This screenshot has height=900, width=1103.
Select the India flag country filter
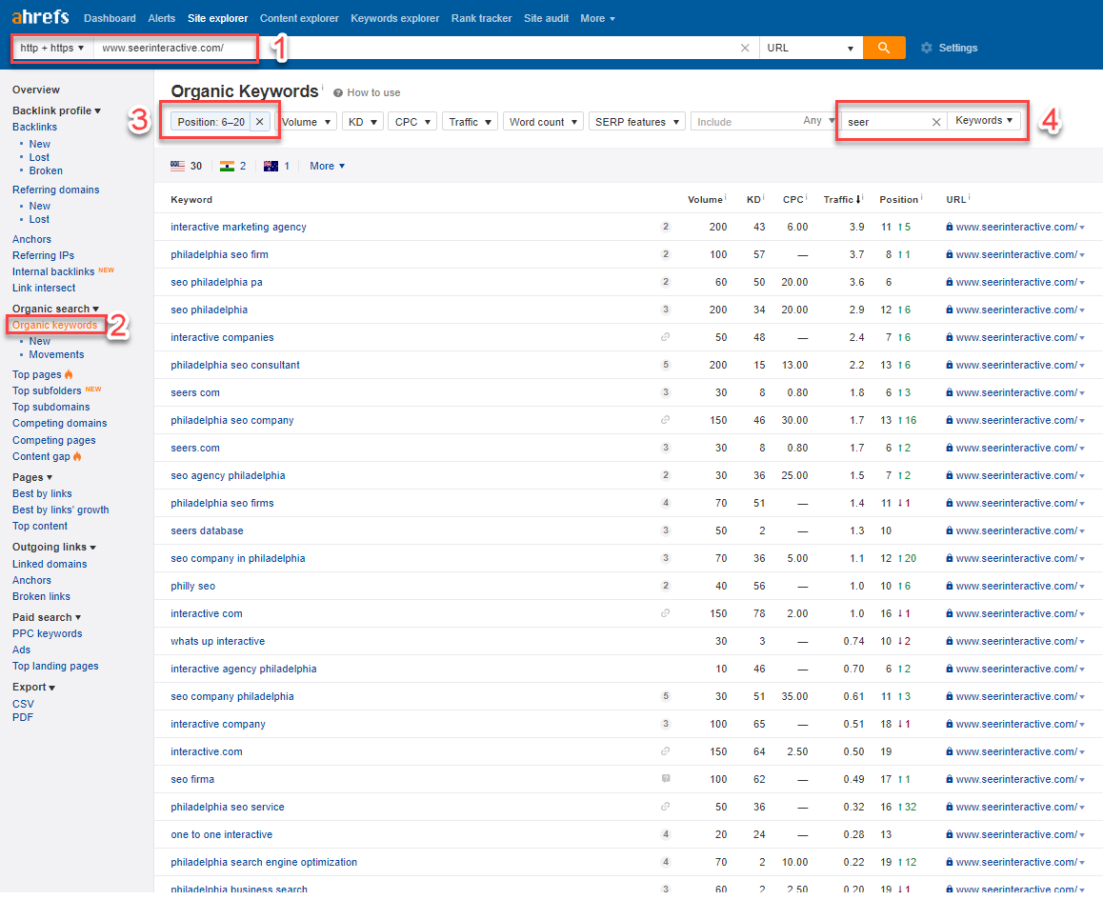pyautogui.click(x=227, y=166)
